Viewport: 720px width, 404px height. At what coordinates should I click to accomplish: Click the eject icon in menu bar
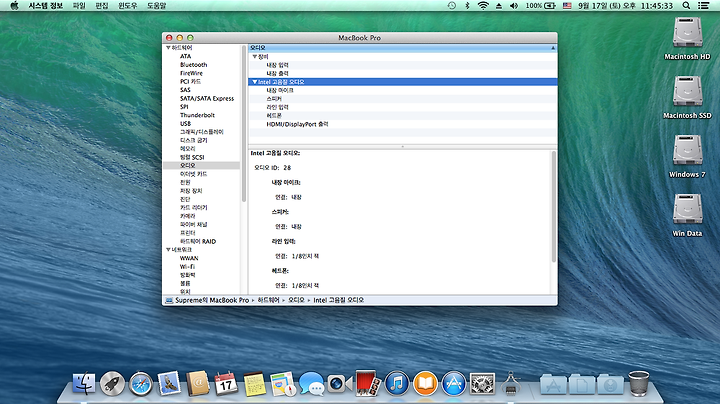(x=499, y=6)
